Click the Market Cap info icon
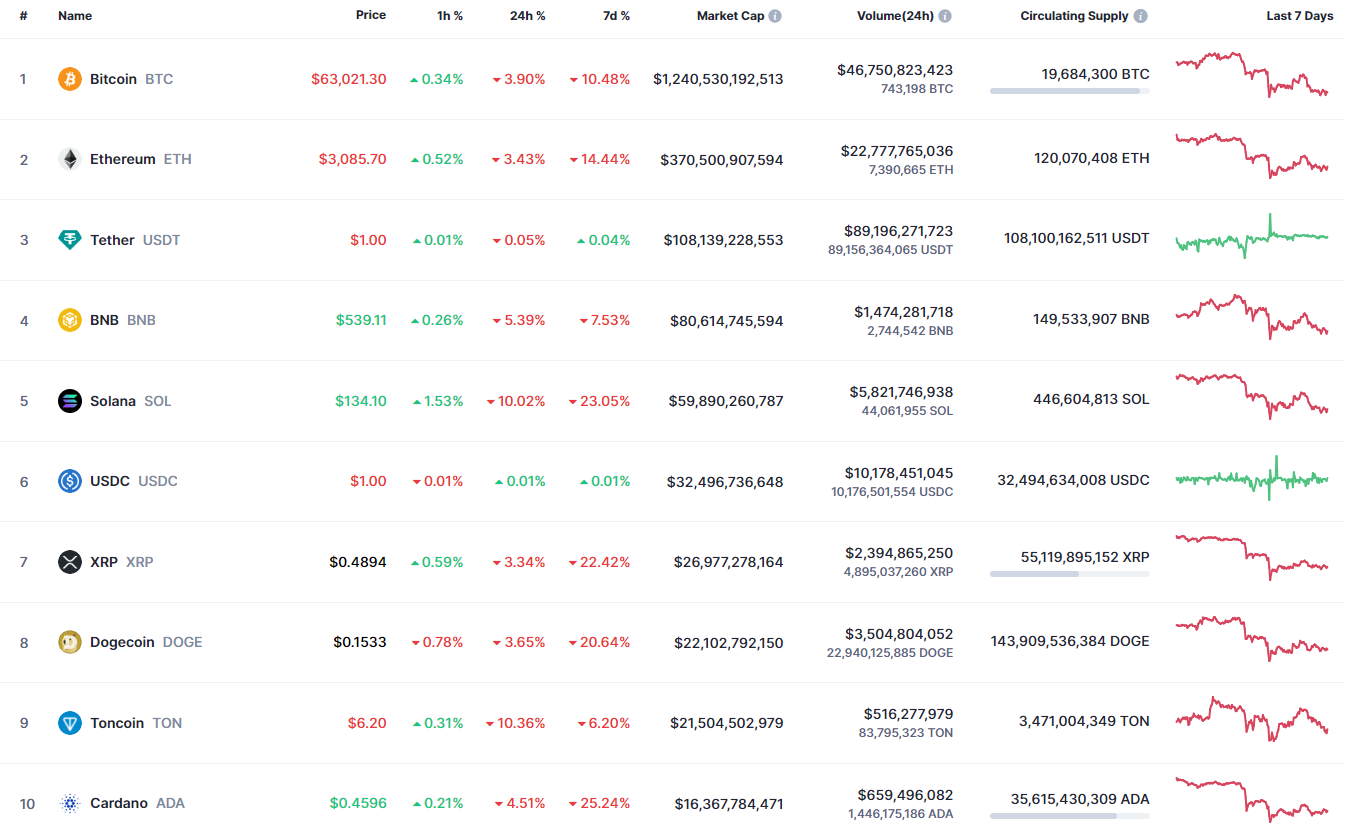This screenshot has width=1359, height=836. pos(776,16)
